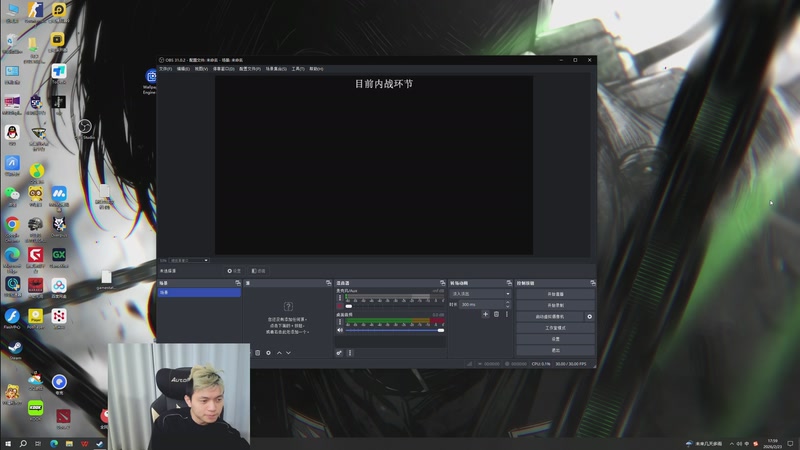Decrease transition duration with down stepper
The image size is (800, 450).
click(507, 306)
